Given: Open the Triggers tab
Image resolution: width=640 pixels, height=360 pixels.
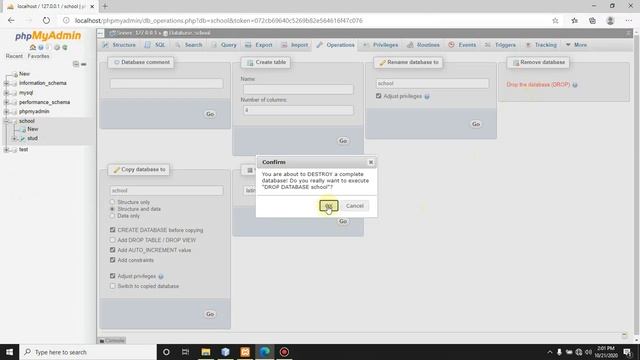Looking at the screenshot, I should 500,45.
